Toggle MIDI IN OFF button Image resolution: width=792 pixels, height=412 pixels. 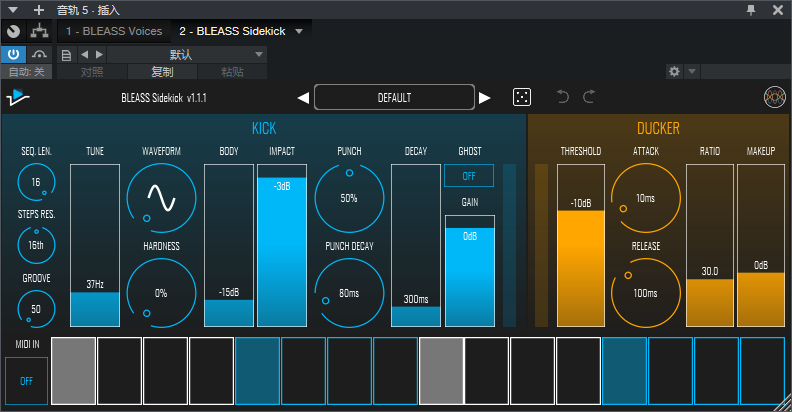pyautogui.click(x=26, y=381)
